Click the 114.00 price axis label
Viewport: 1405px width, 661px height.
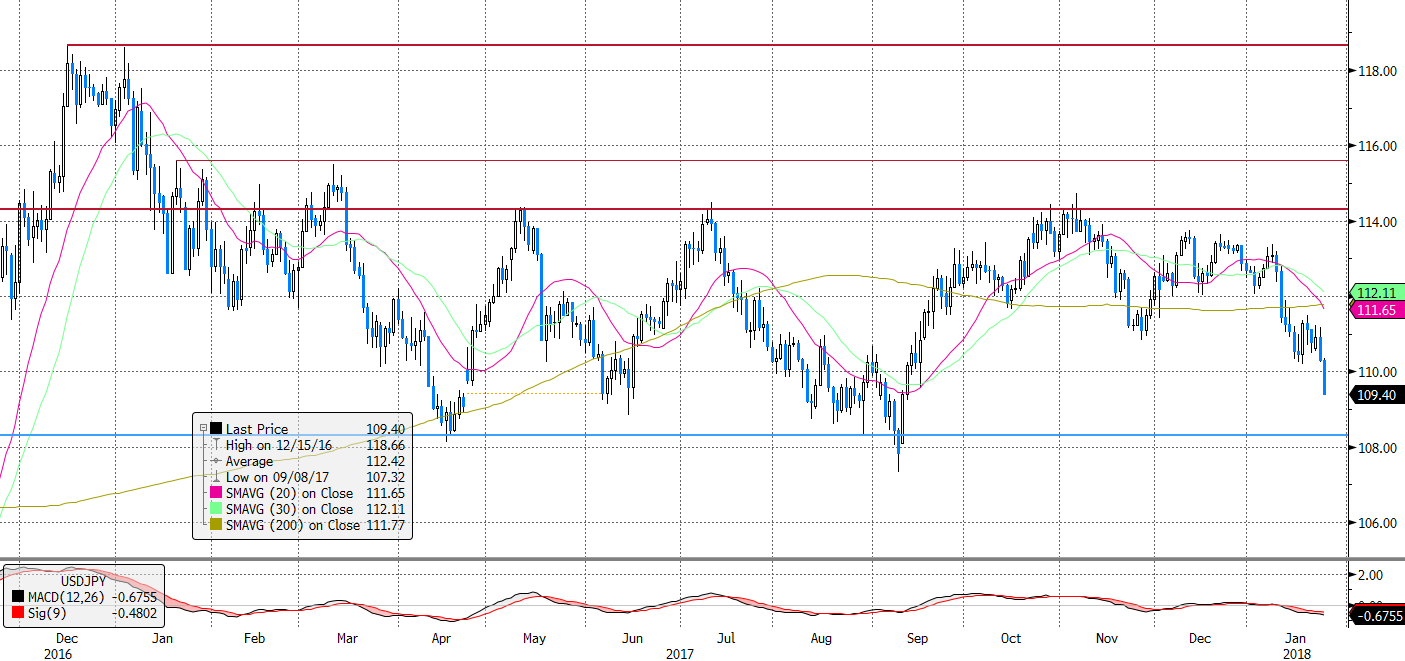tap(1377, 222)
